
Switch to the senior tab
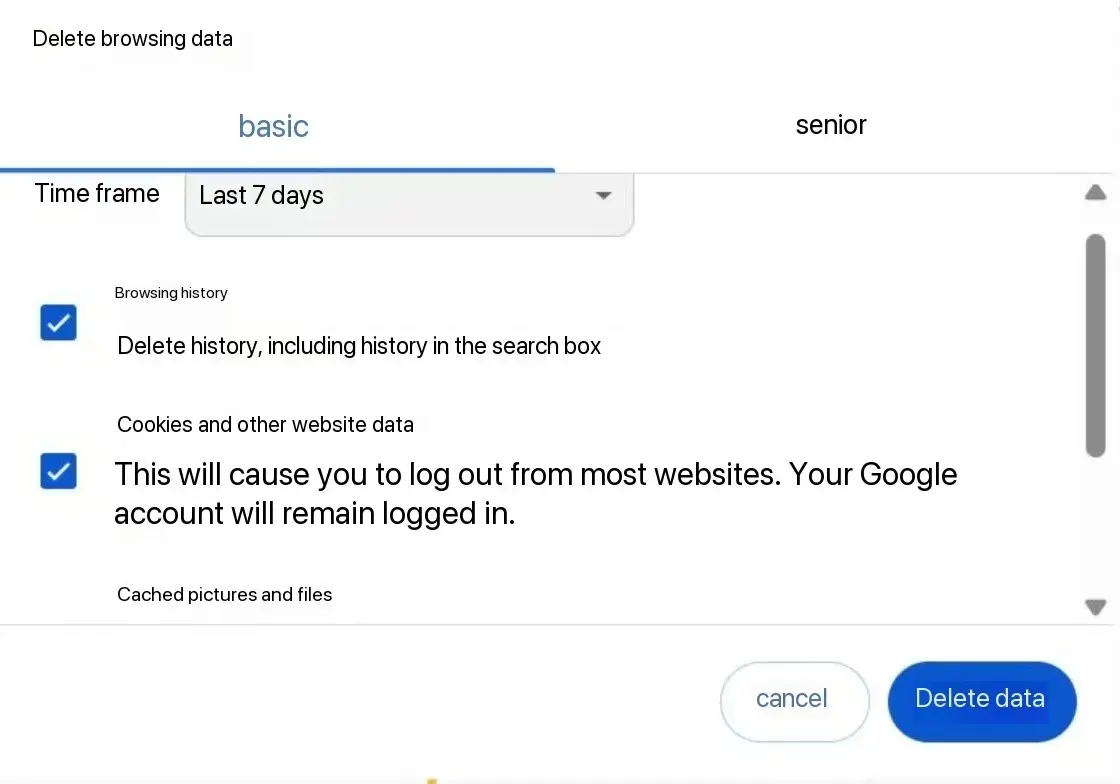point(831,125)
